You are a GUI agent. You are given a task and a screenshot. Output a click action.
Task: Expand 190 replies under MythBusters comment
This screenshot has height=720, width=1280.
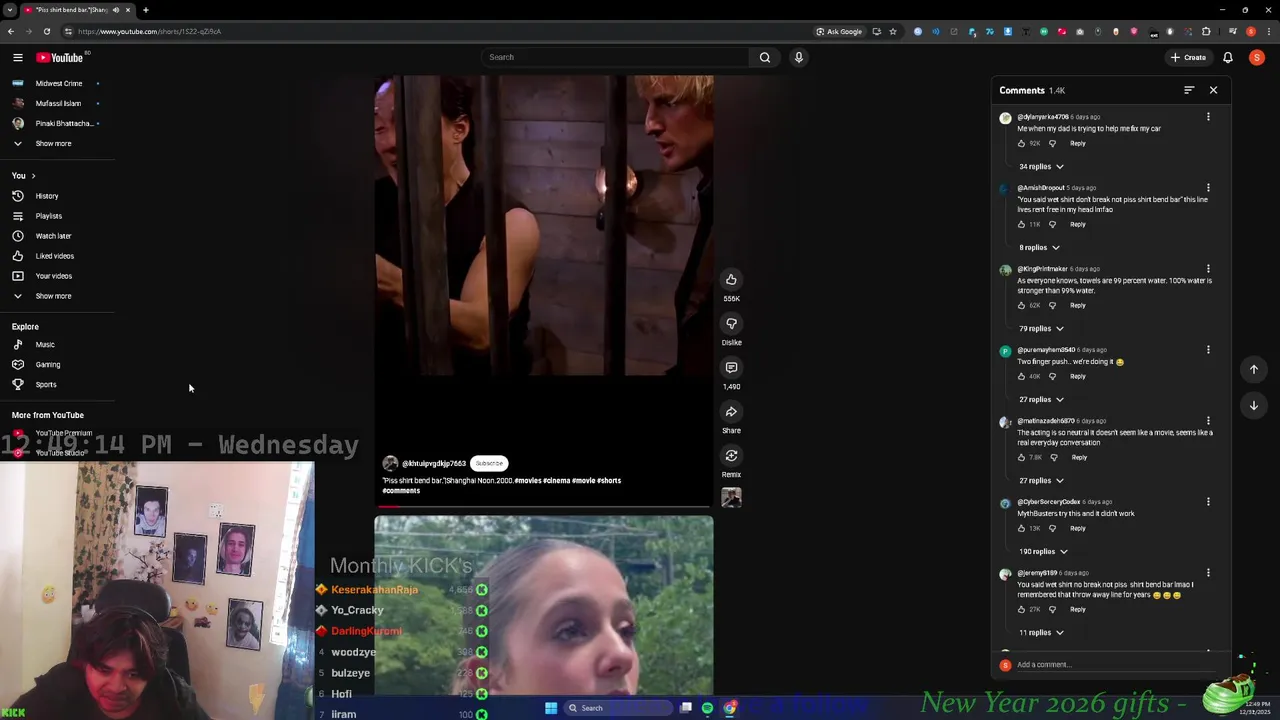point(1043,552)
